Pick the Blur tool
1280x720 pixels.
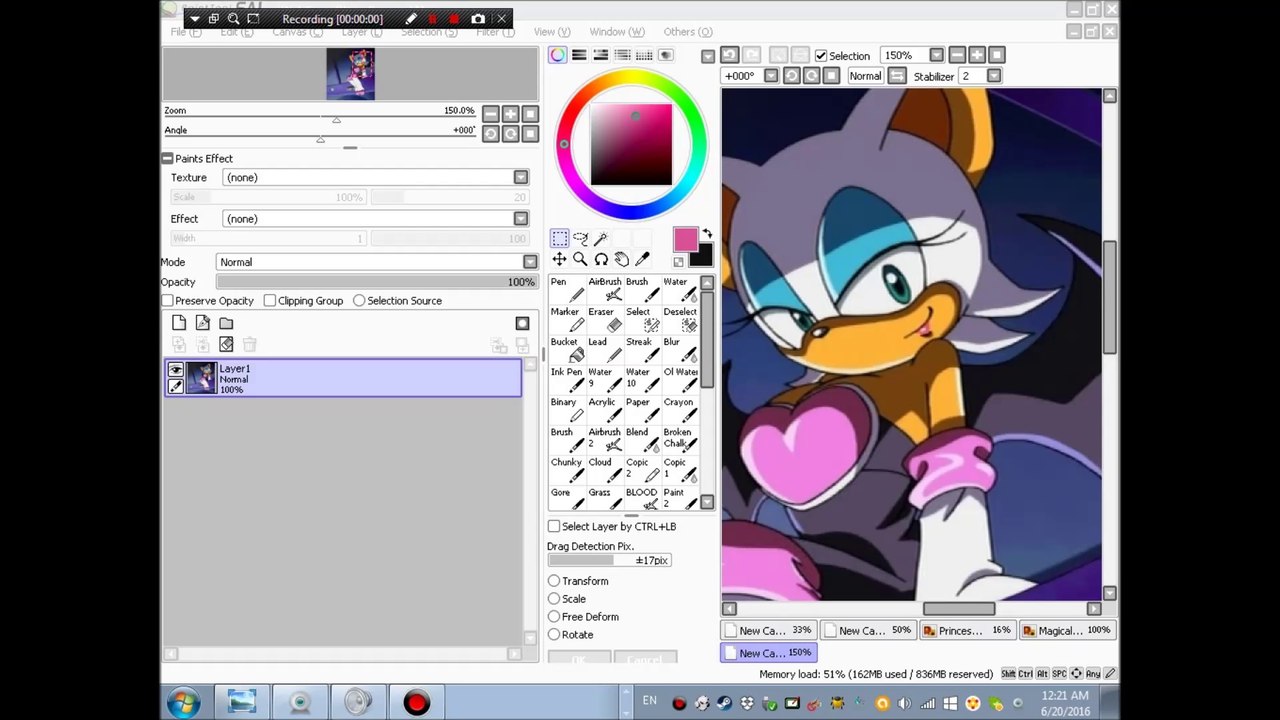[681, 350]
